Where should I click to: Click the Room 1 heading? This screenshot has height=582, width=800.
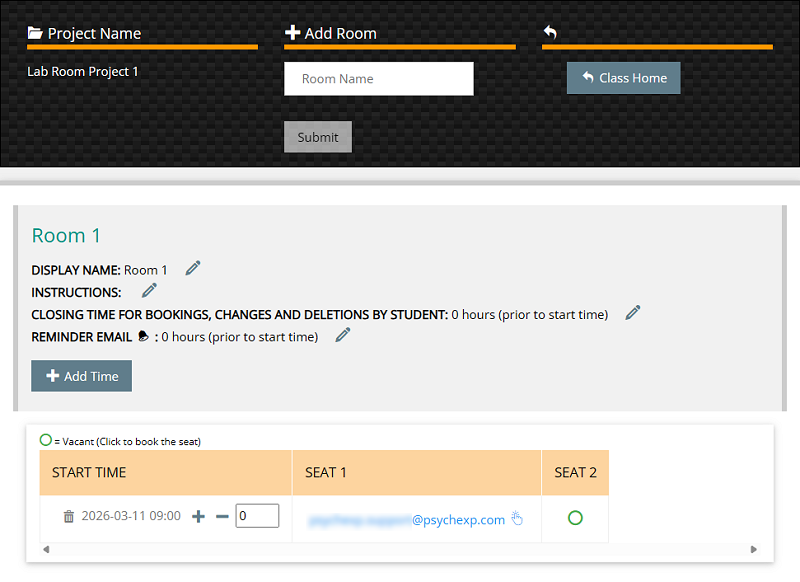tap(66, 235)
